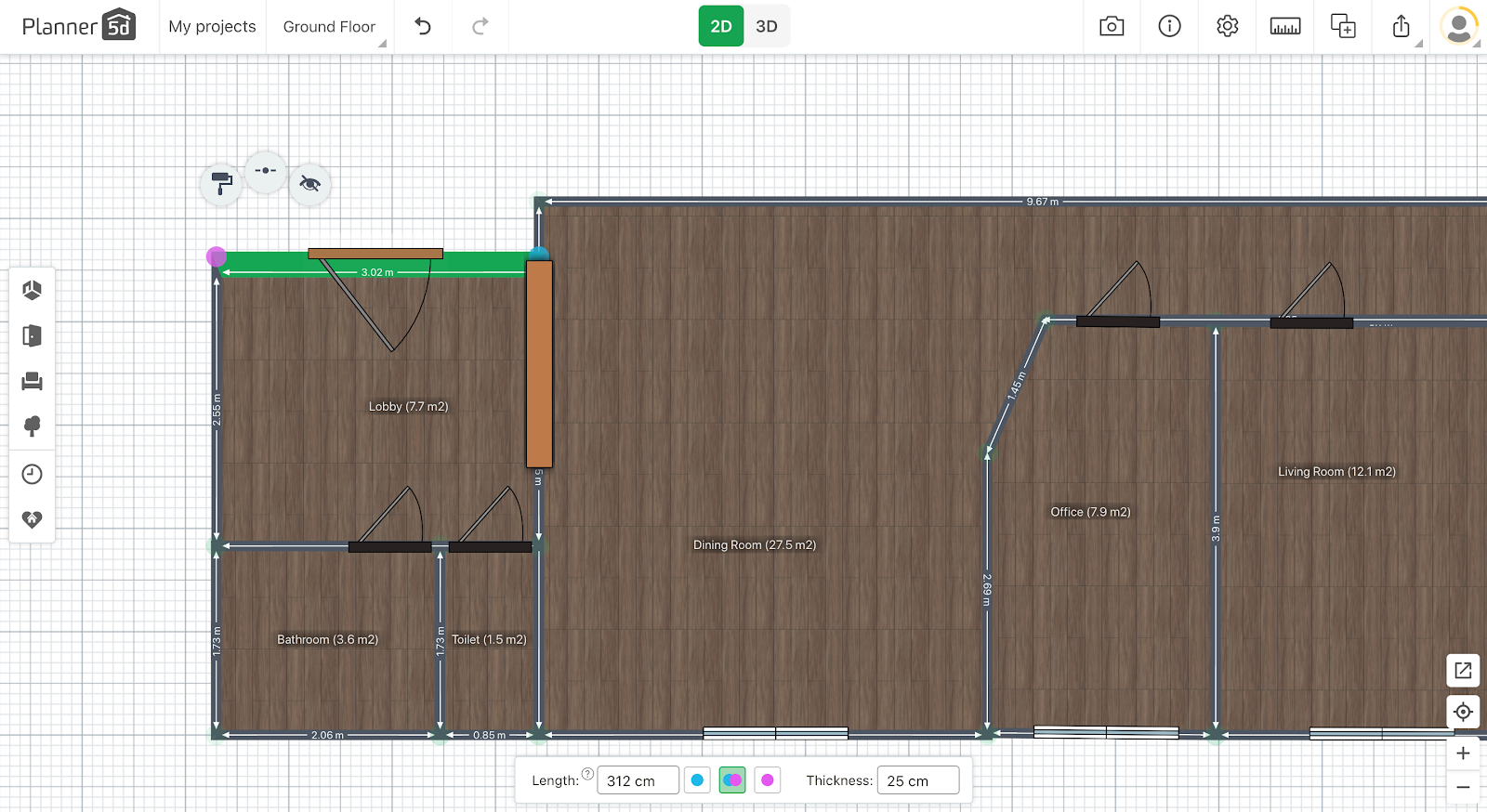Image resolution: width=1487 pixels, height=812 pixels.
Task: Select the bathroom door
Action: tap(389, 547)
